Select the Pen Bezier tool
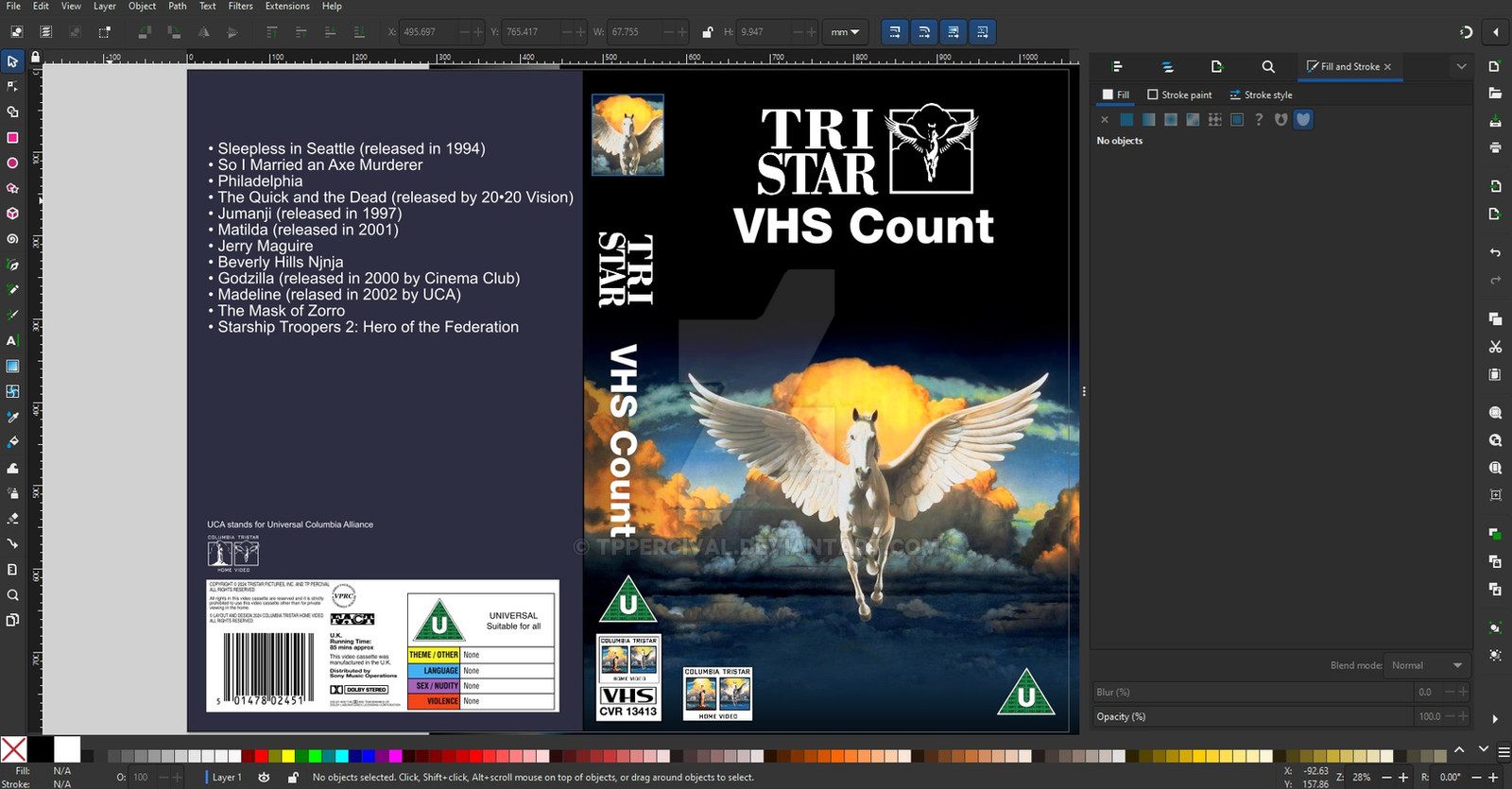This screenshot has width=1512, height=789. coord(12,265)
